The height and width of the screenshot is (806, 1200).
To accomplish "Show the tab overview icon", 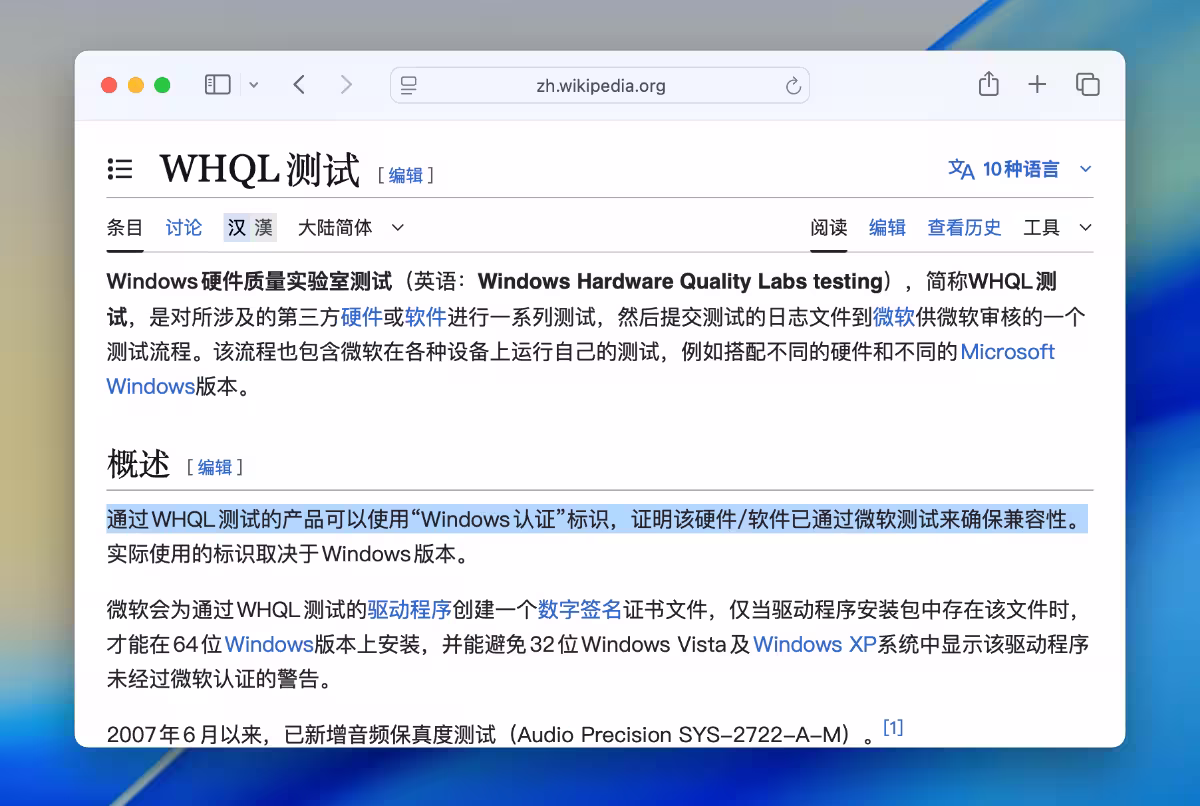I will click(1087, 85).
